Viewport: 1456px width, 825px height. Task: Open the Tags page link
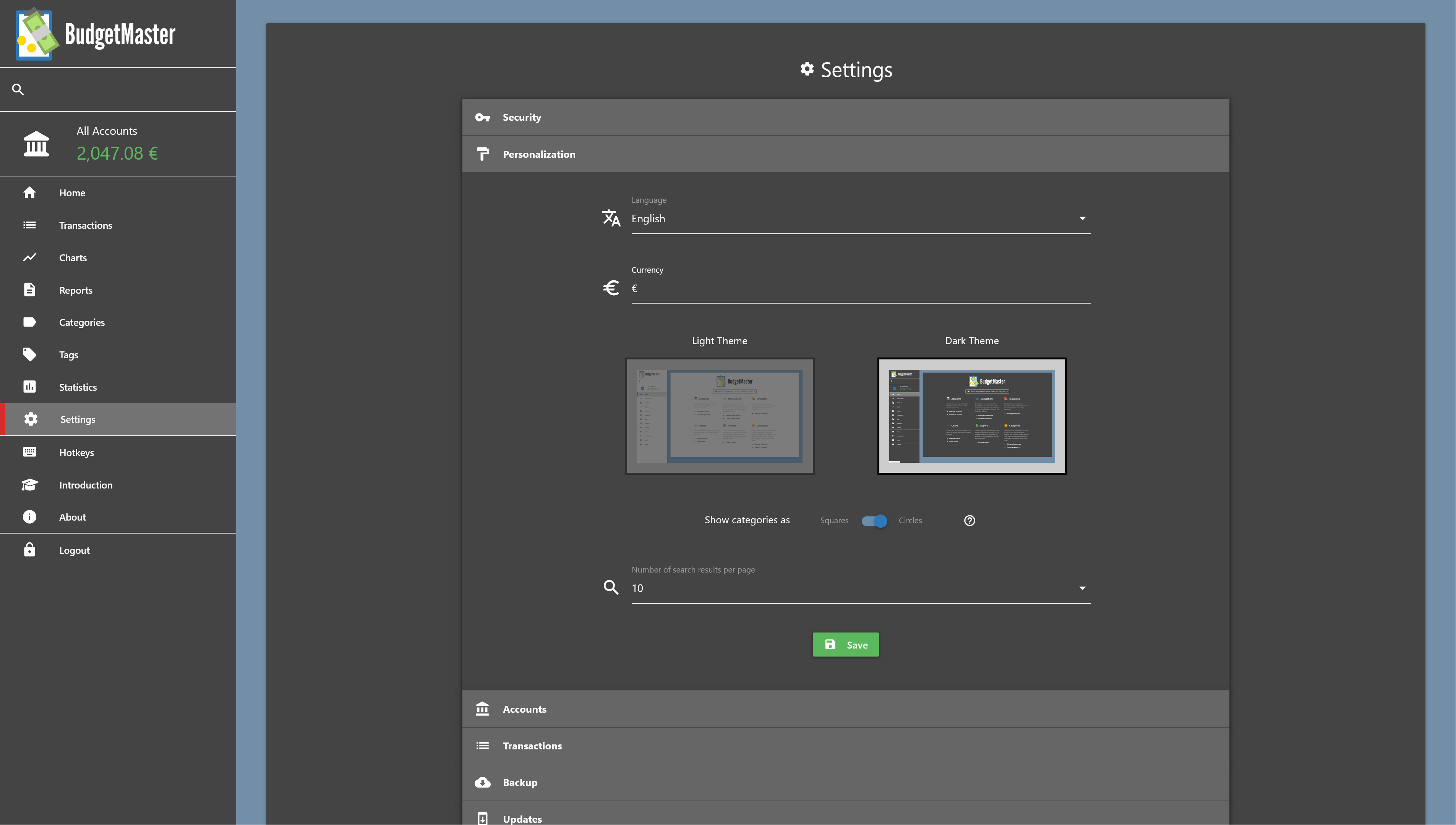coord(118,354)
